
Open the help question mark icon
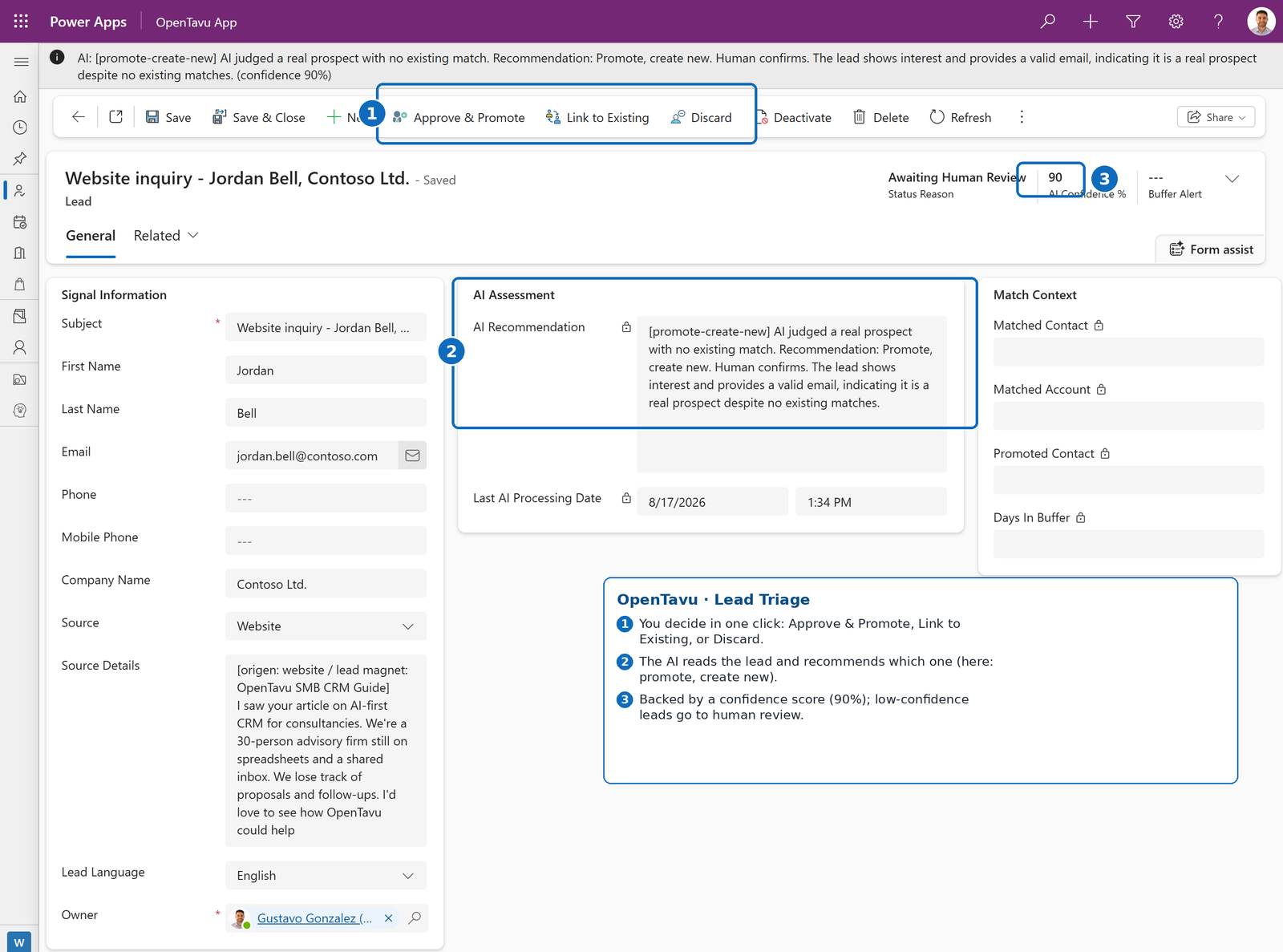(x=1218, y=22)
